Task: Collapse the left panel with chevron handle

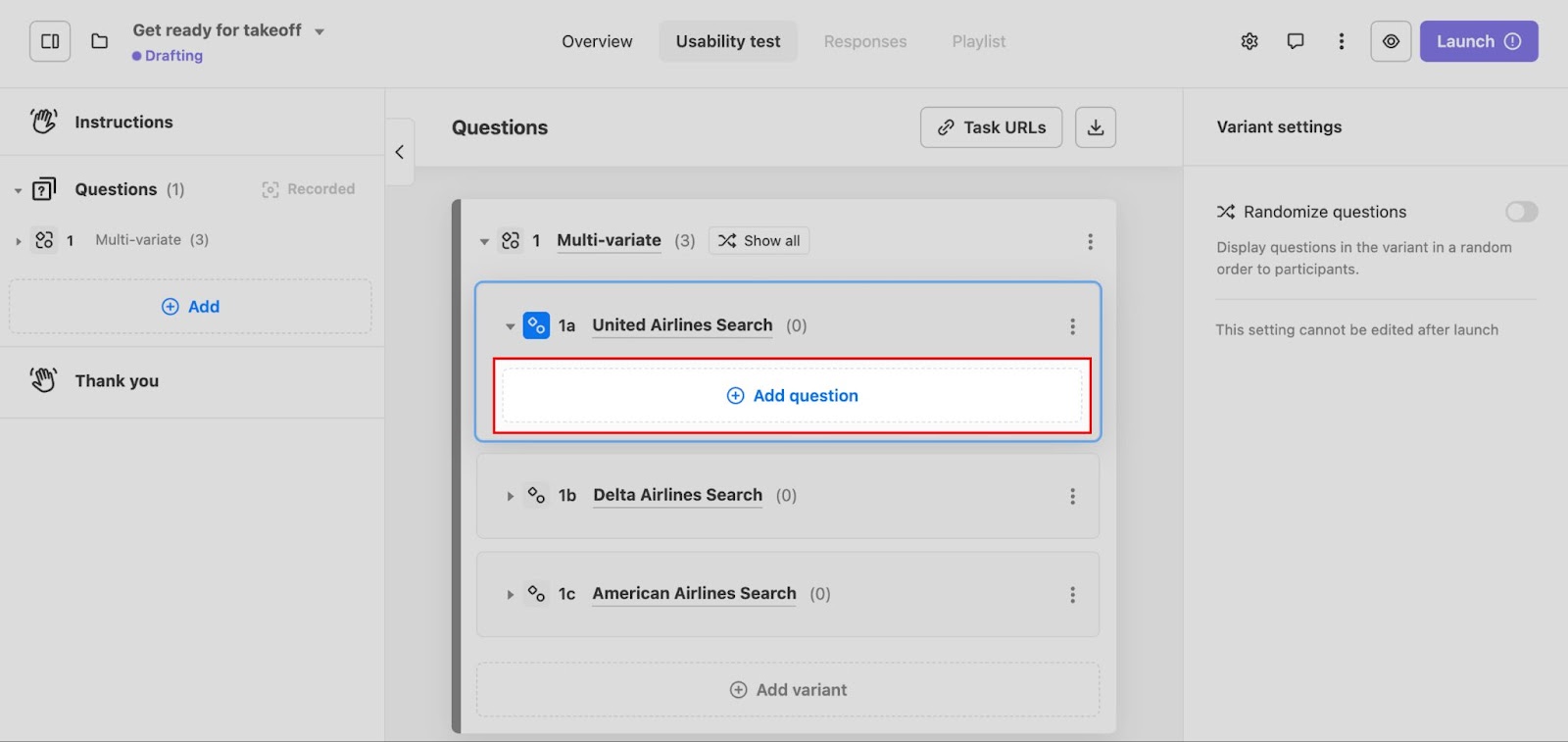Action: 399,152
